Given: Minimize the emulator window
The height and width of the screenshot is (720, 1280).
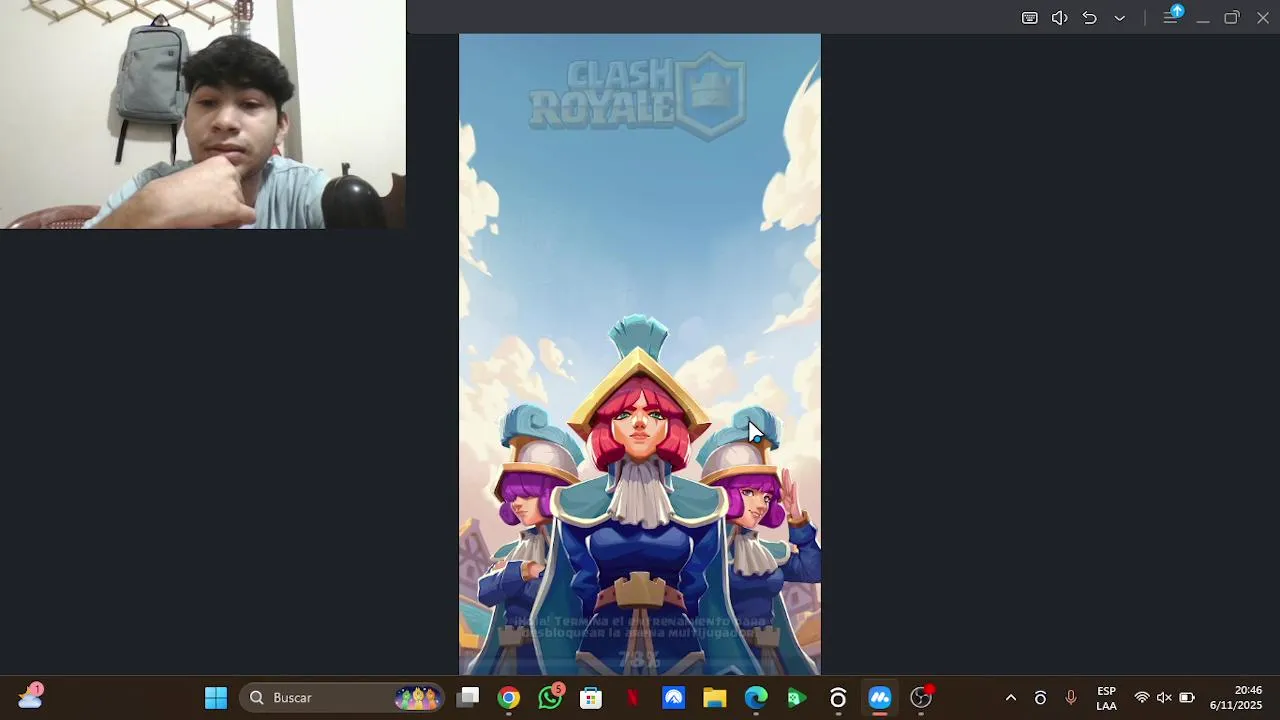Looking at the screenshot, I should pyautogui.click(x=1203, y=18).
